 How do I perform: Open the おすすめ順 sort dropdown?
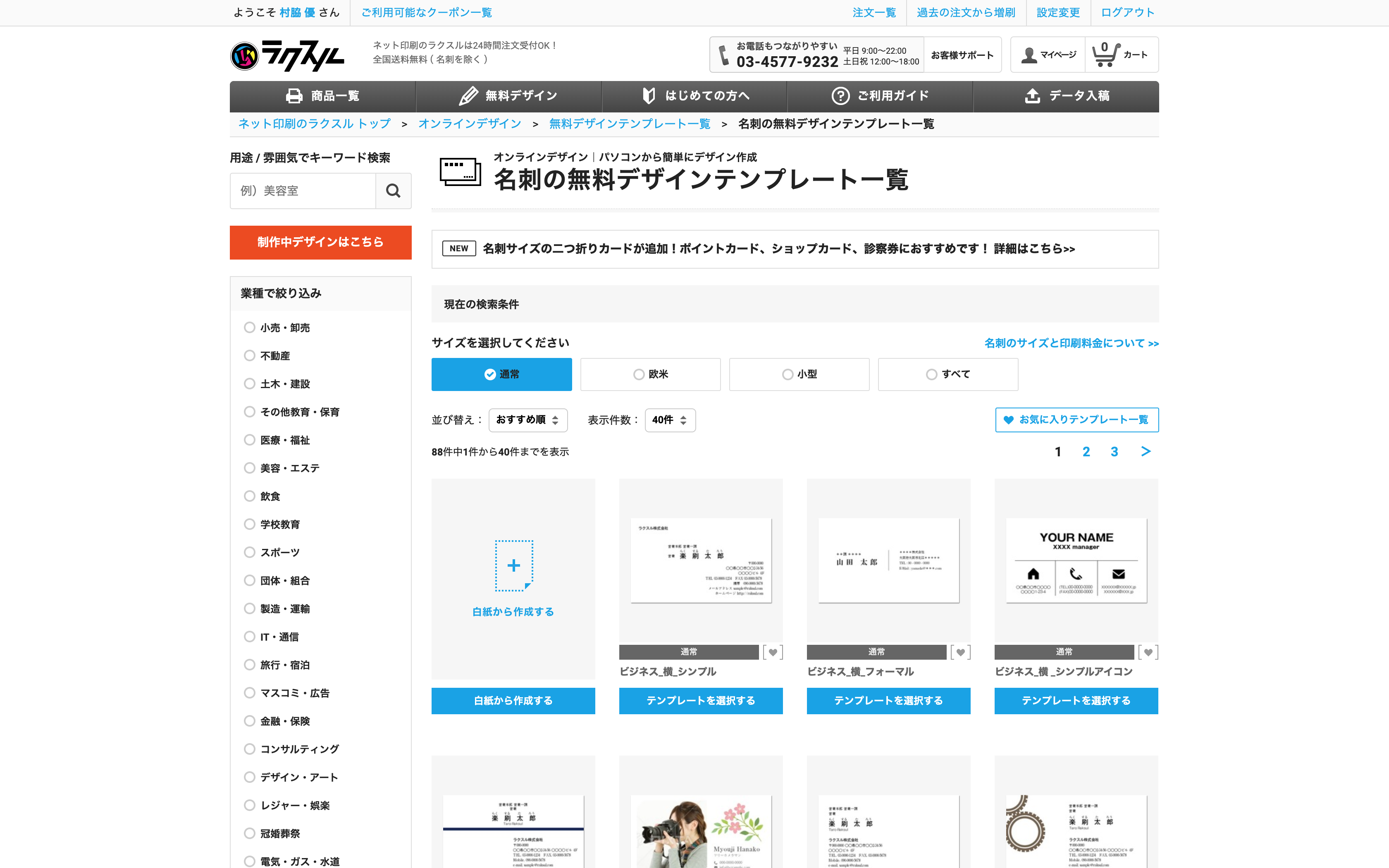tap(527, 420)
